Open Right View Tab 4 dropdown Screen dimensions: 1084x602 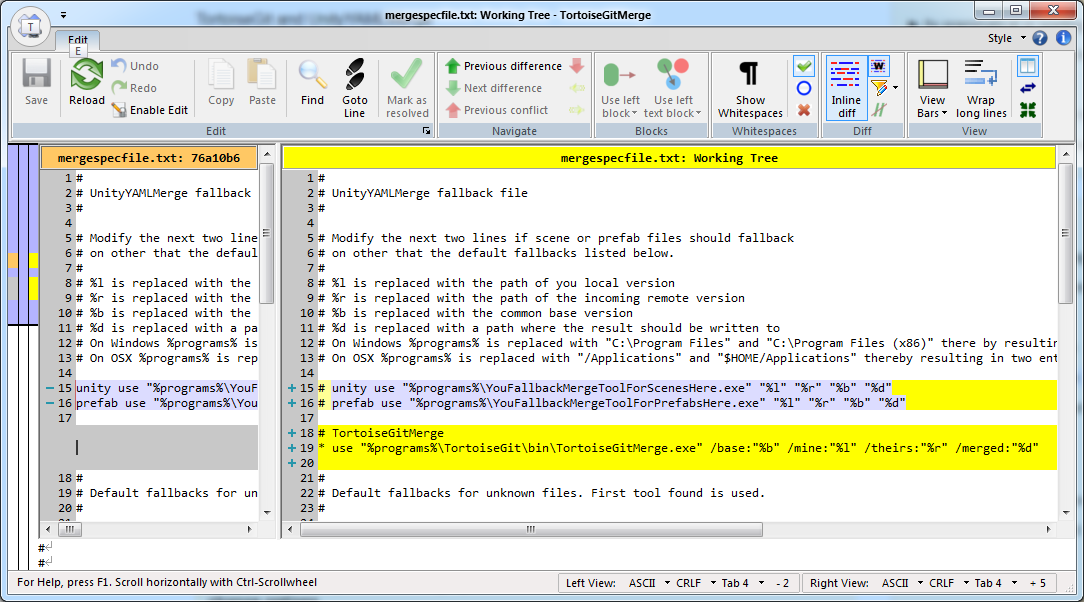coord(996,583)
